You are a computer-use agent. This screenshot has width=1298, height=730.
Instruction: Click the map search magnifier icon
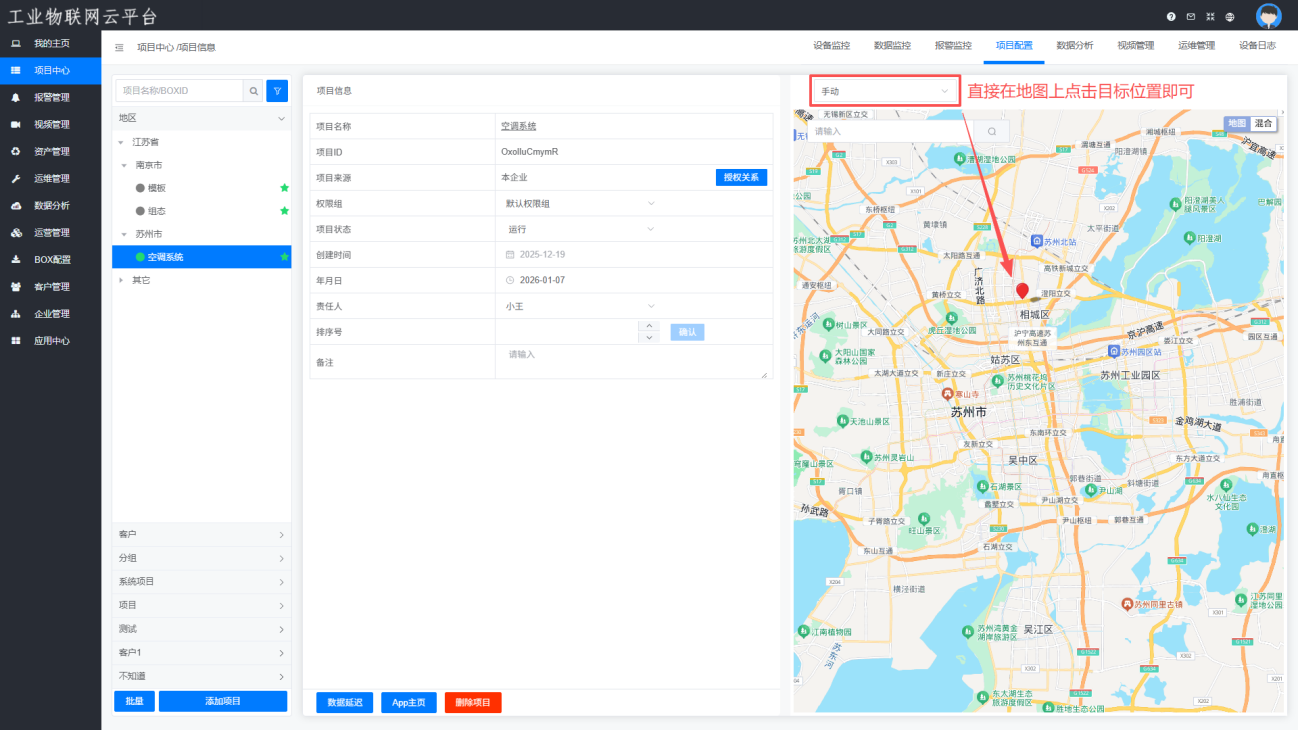pyautogui.click(x=992, y=131)
